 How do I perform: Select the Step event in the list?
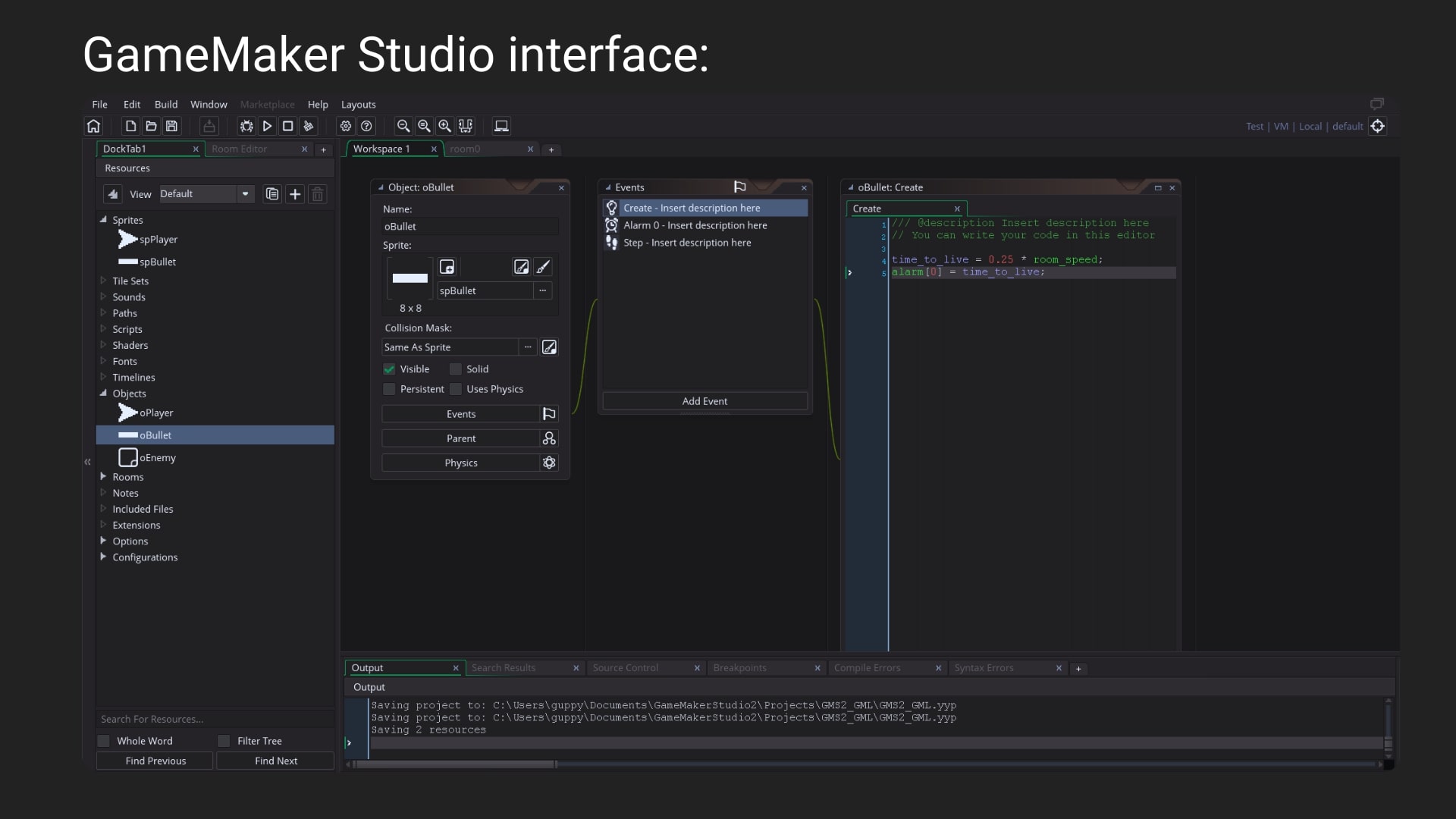(704, 243)
